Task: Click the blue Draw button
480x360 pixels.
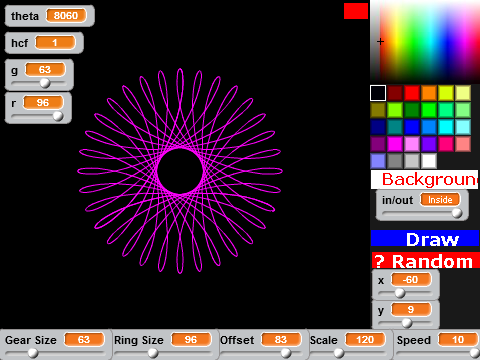Action: [x=425, y=238]
